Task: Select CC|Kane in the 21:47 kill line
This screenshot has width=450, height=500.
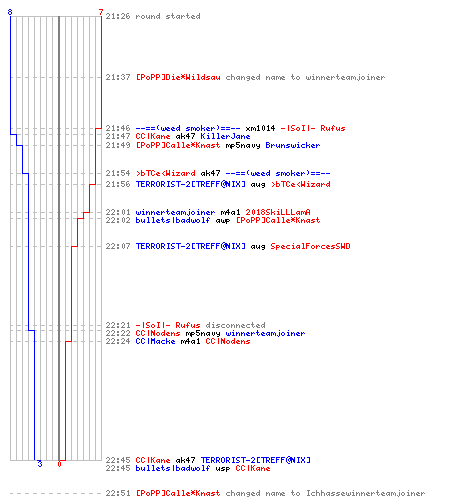Action: coord(153,136)
